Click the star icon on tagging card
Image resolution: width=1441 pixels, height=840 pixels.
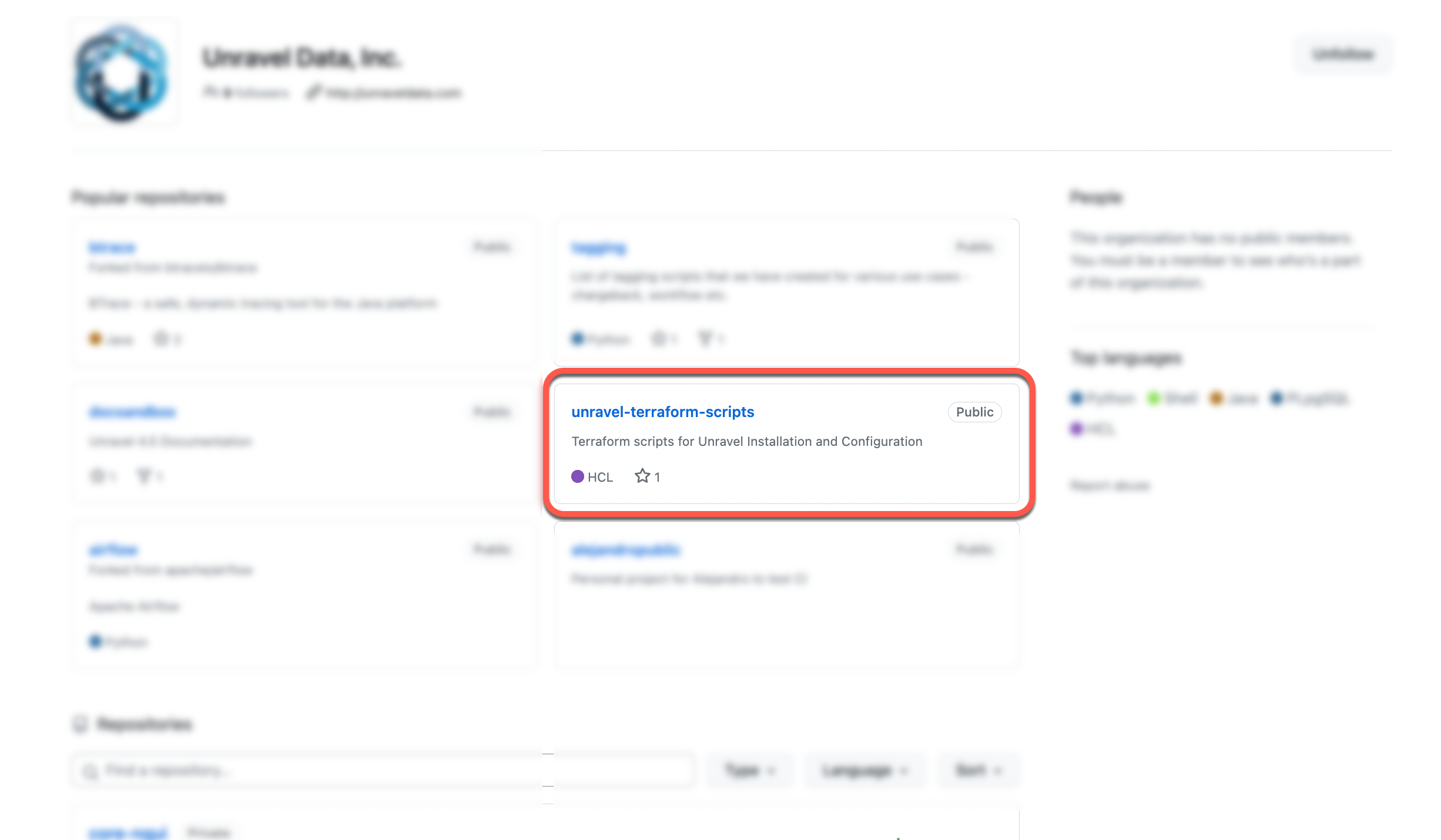click(x=658, y=338)
